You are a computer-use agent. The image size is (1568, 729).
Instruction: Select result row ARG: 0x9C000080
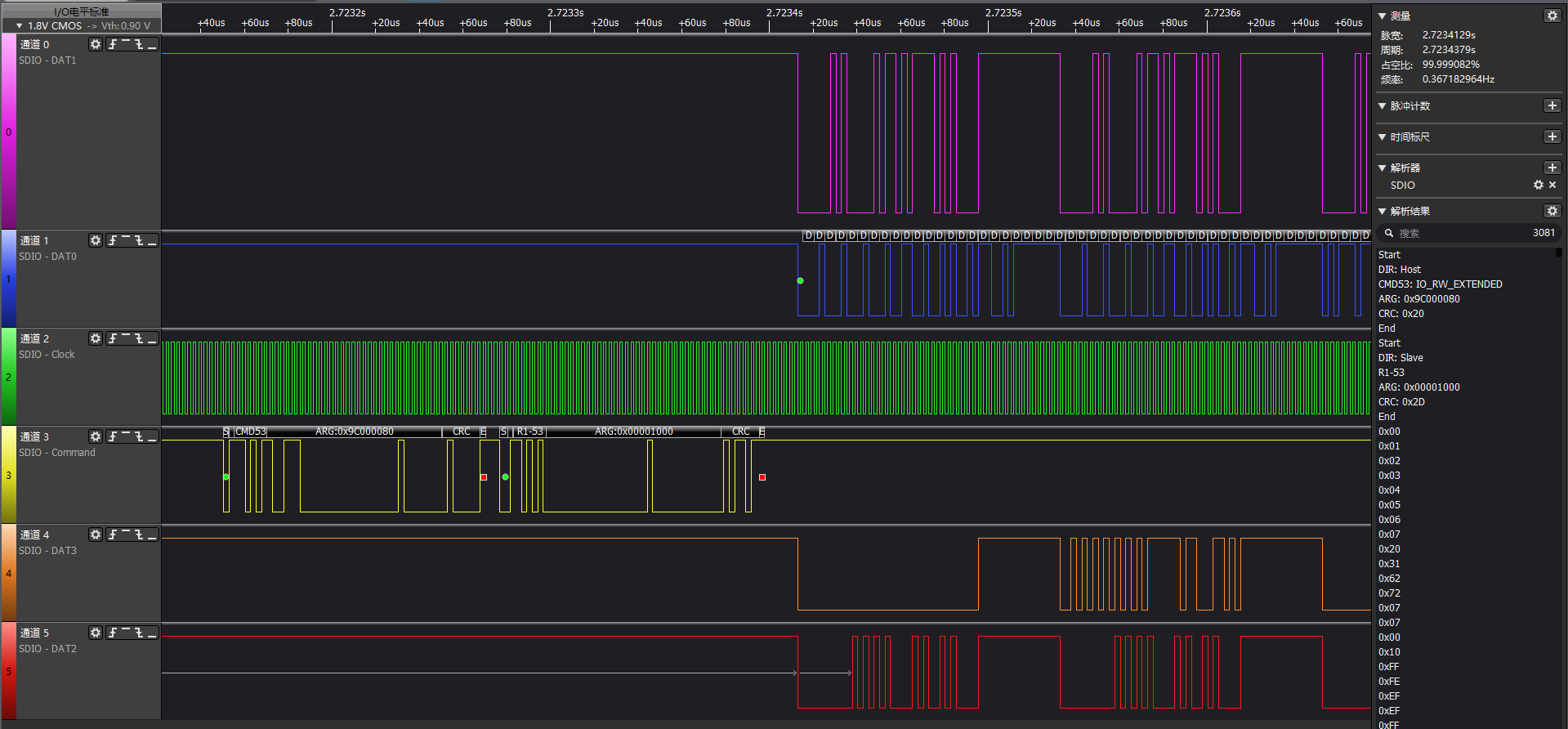coord(1419,299)
